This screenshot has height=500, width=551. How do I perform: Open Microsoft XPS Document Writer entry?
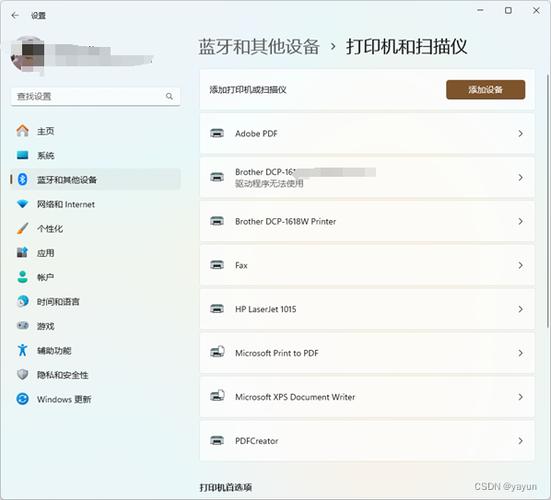(367, 397)
